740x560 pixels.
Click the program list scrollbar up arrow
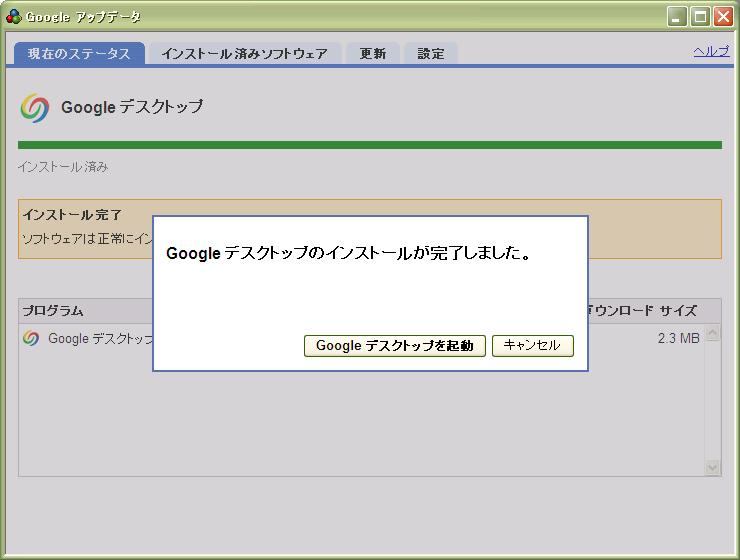coord(712,333)
